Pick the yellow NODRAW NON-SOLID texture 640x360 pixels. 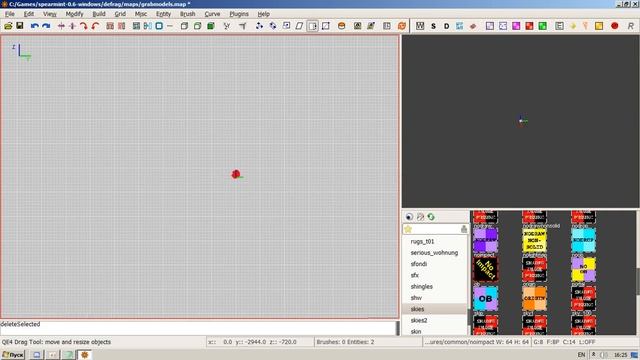point(534,240)
